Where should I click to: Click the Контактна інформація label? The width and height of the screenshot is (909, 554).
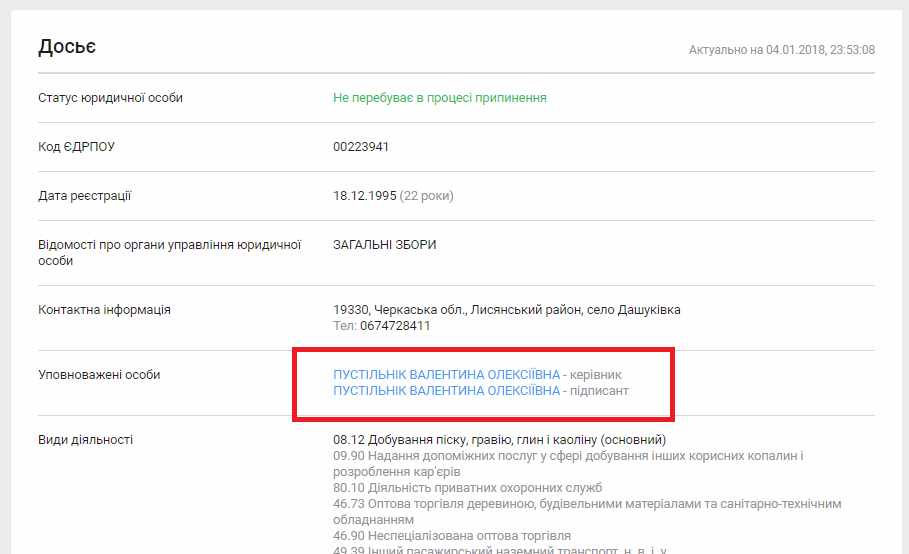104,310
